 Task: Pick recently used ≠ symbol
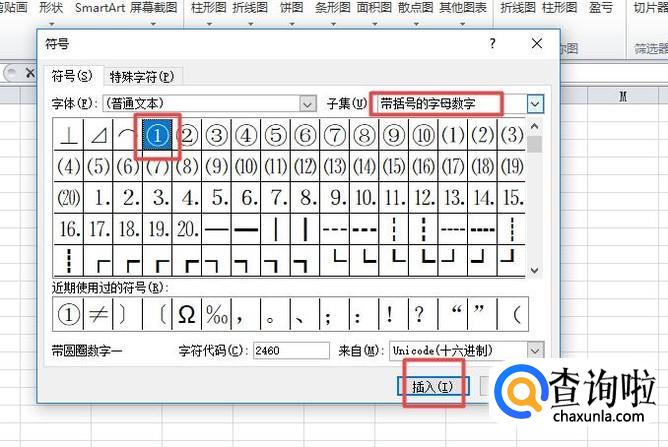pos(98,314)
